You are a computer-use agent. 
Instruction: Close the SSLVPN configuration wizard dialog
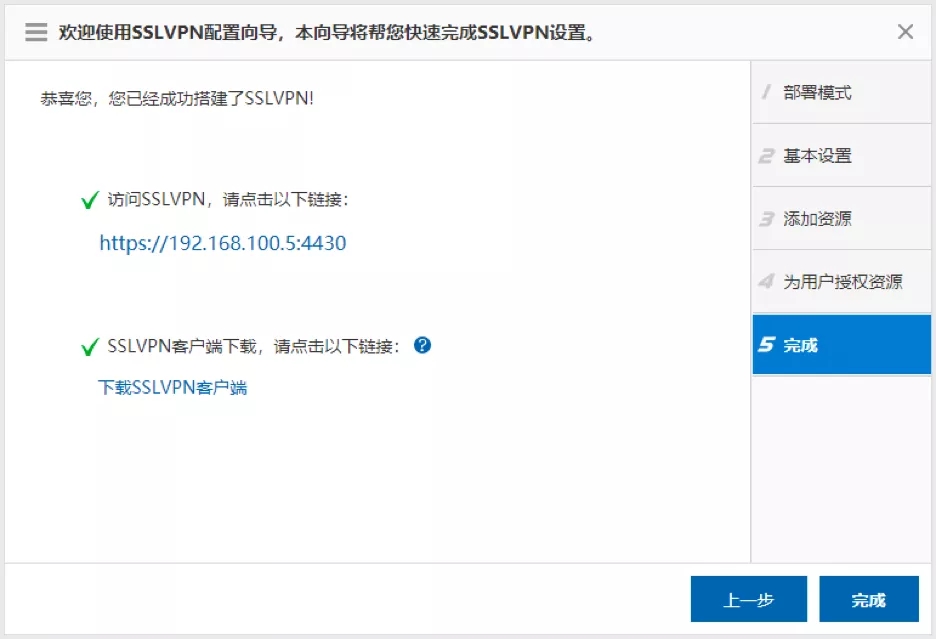click(x=905, y=32)
